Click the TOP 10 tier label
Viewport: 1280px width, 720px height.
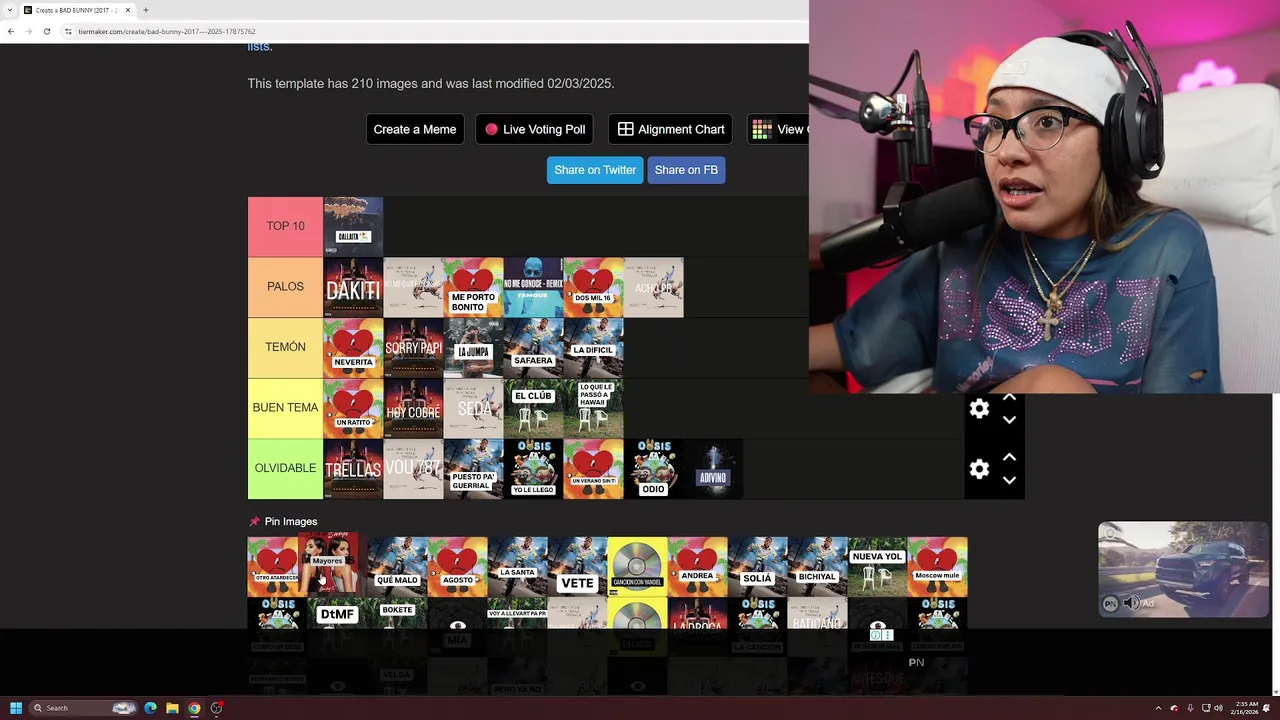pyautogui.click(x=285, y=226)
